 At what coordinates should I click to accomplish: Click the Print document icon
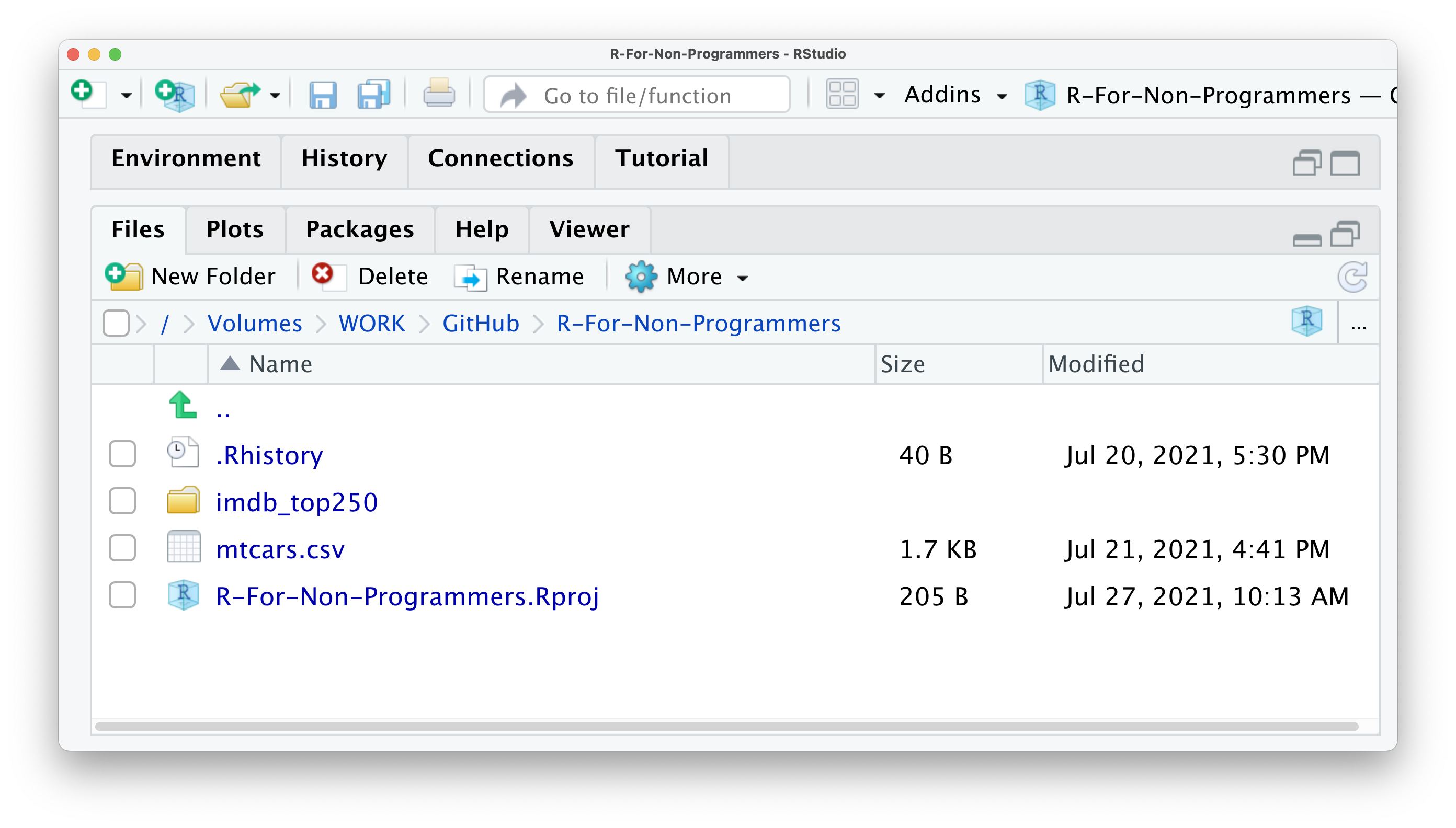coord(439,93)
